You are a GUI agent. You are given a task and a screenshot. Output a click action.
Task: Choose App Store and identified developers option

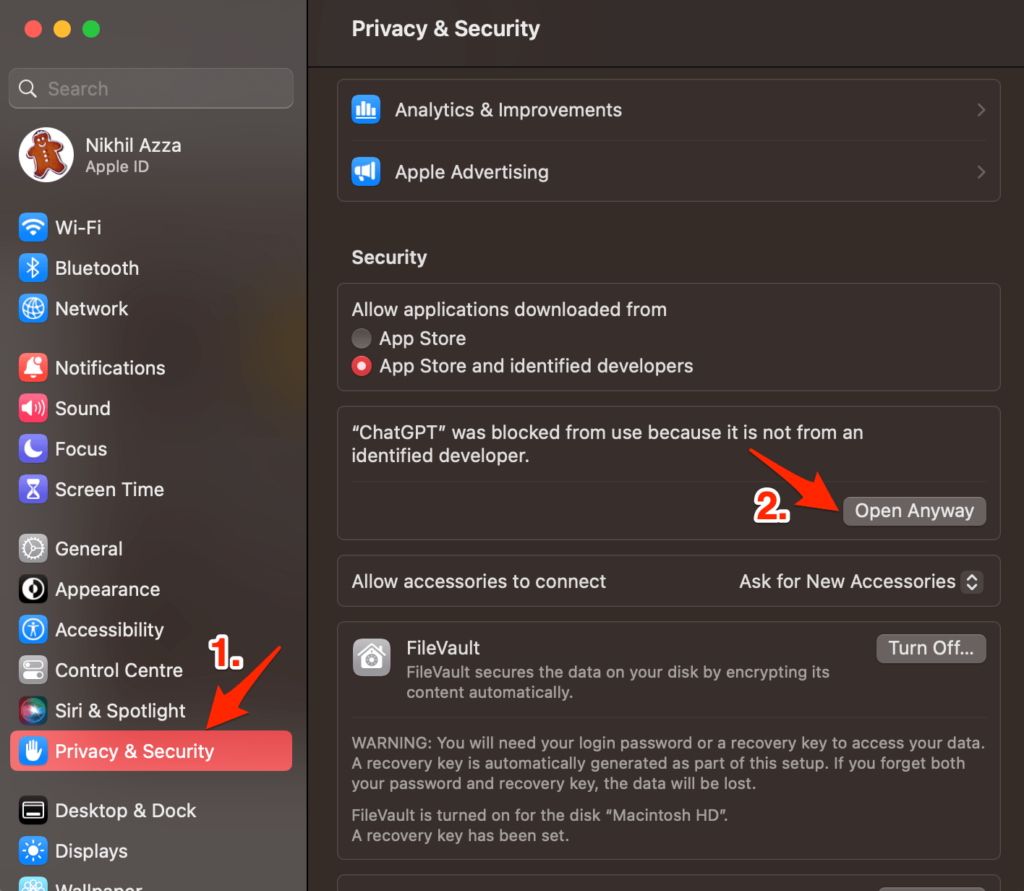pyautogui.click(x=360, y=366)
